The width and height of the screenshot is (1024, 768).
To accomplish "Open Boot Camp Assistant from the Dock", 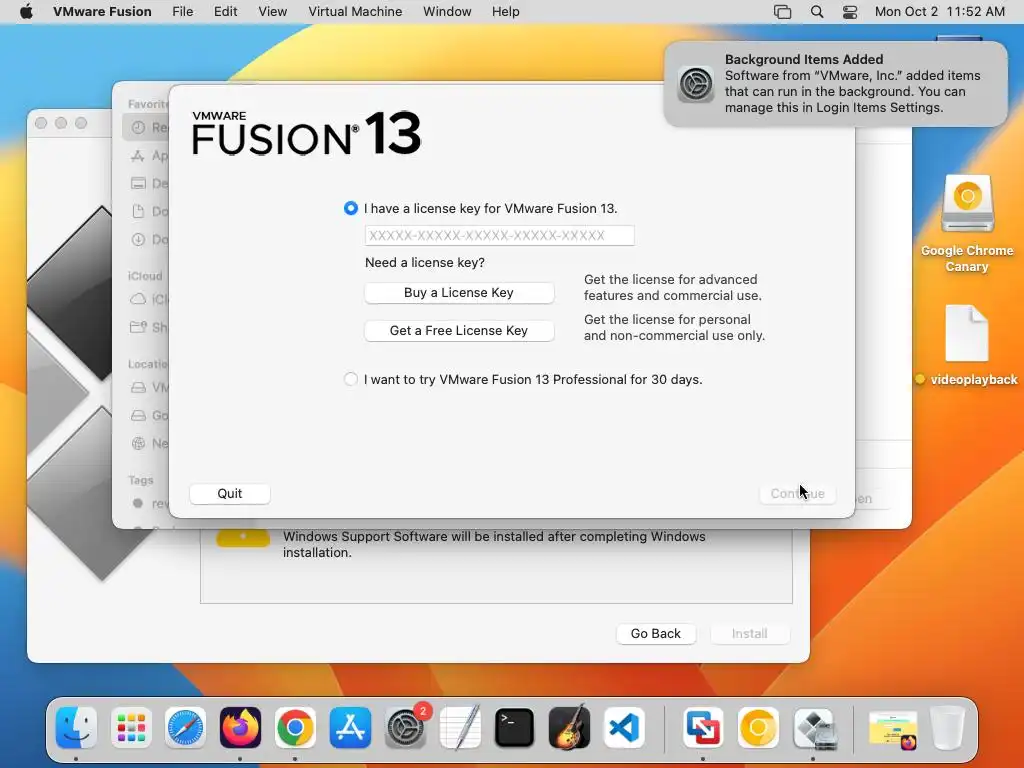I will pos(813,727).
